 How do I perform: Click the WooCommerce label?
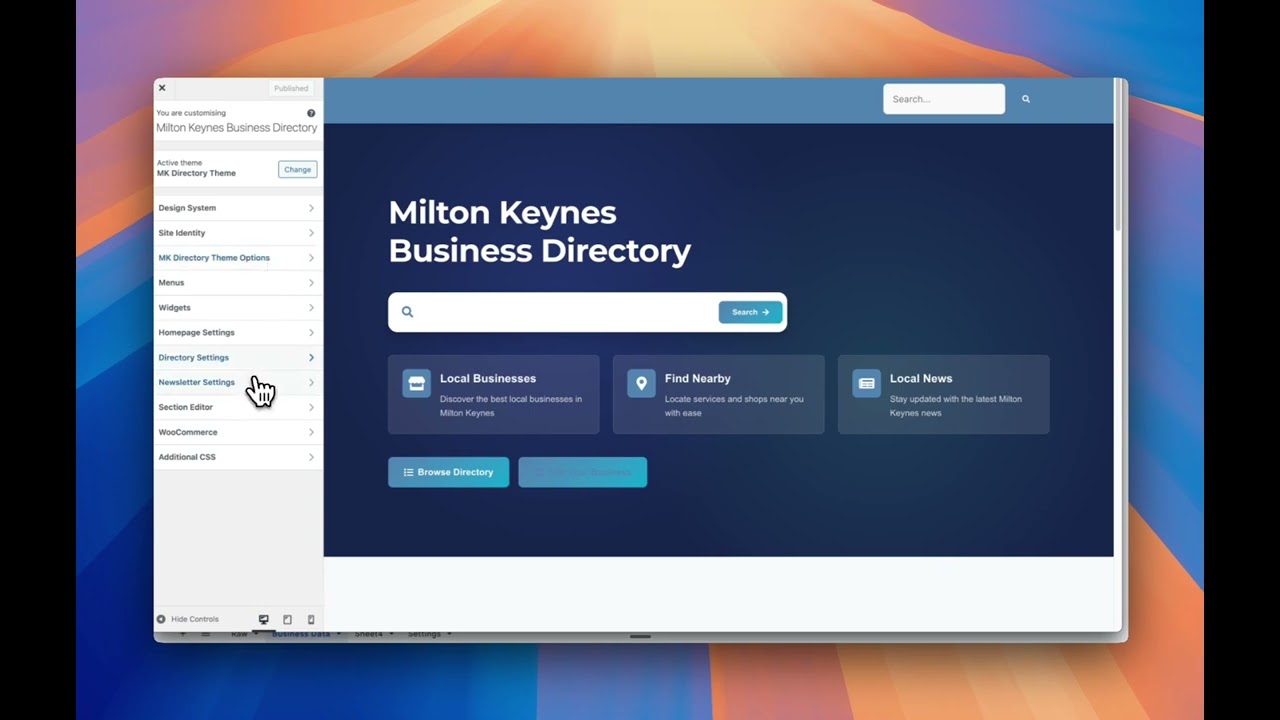[187, 432]
